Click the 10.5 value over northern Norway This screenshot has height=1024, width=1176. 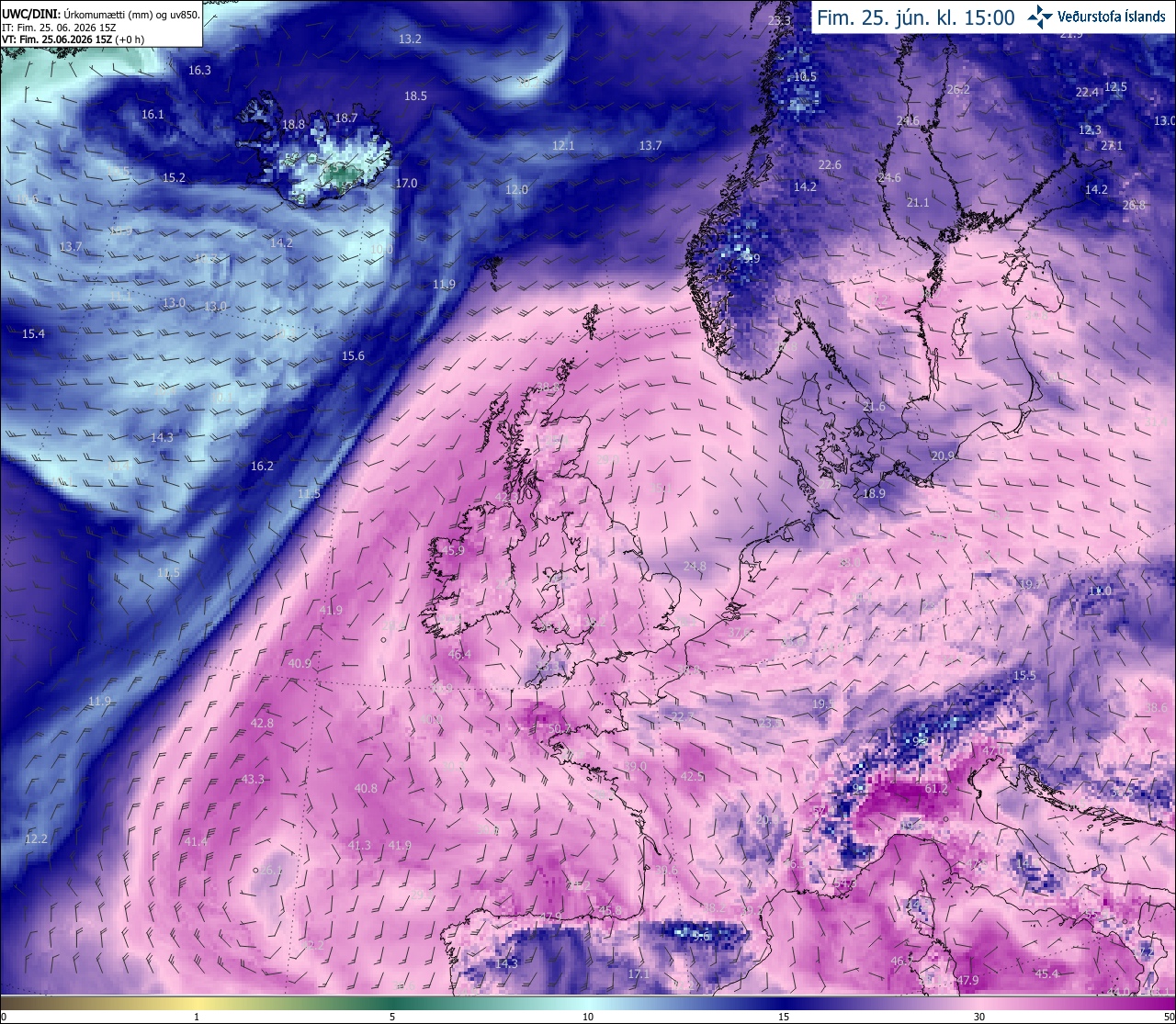click(804, 77)
